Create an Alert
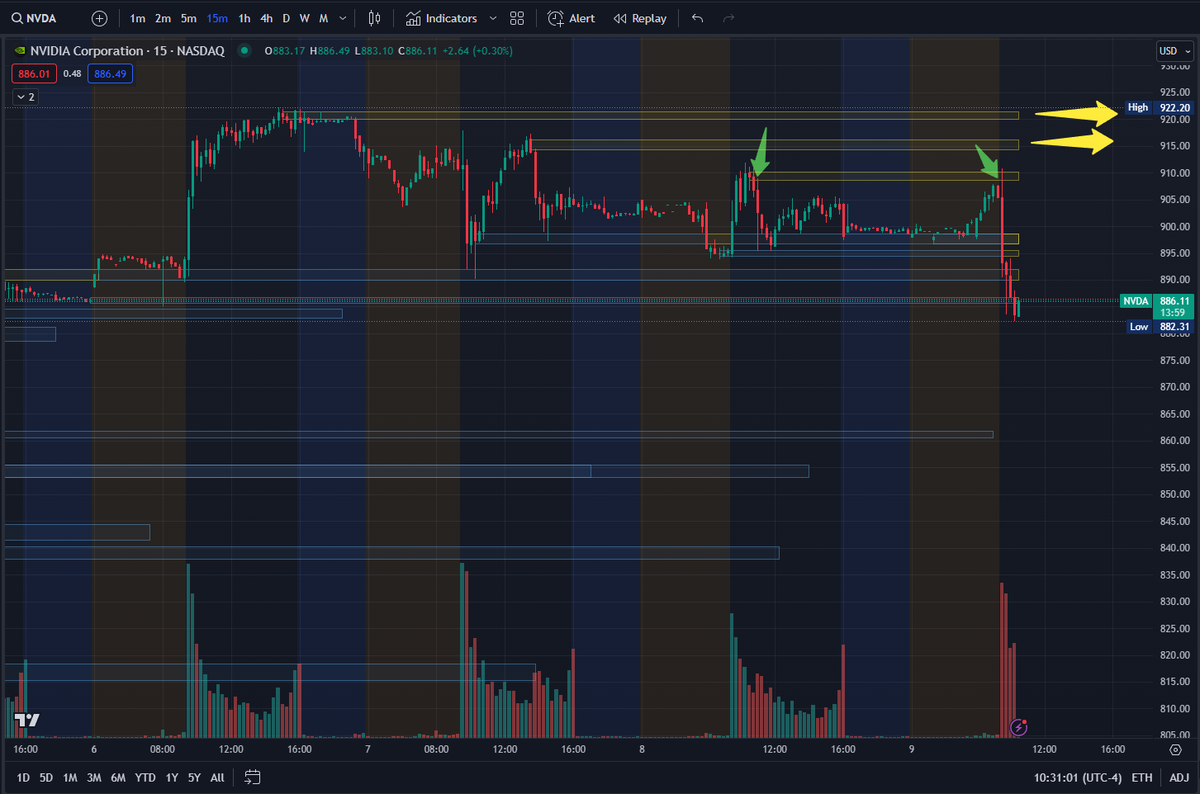1200x794 pixels. pyautogui.click(x=571, y=18)
